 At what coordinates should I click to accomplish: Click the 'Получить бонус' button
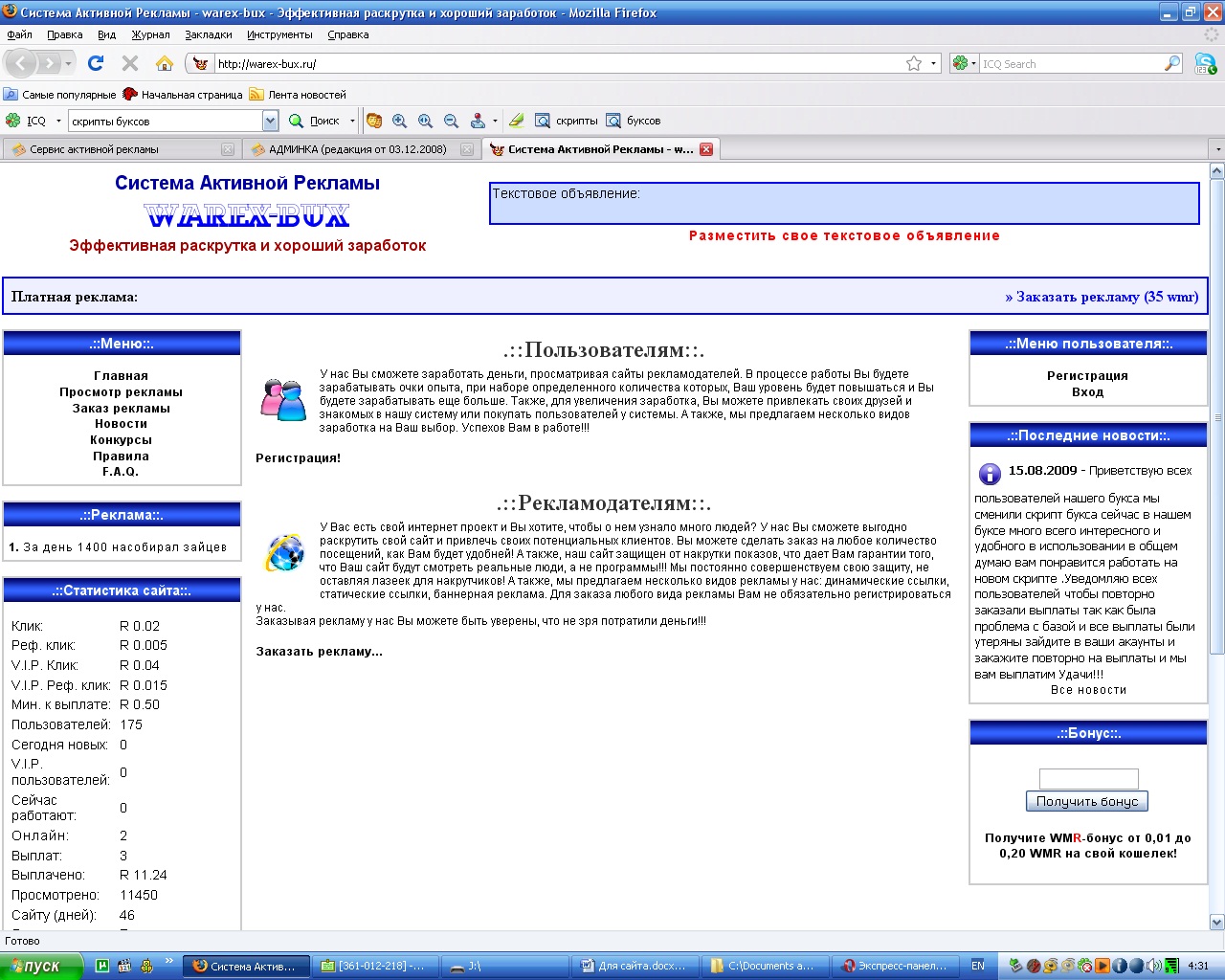click(1087, 801)
